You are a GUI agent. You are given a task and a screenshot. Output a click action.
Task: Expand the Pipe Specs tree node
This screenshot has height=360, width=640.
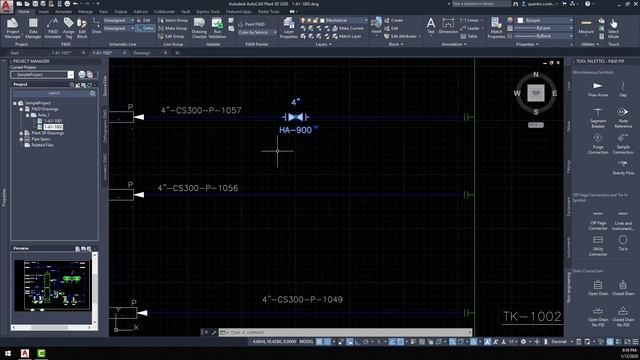pyautogui.click(x=21, y=139)
